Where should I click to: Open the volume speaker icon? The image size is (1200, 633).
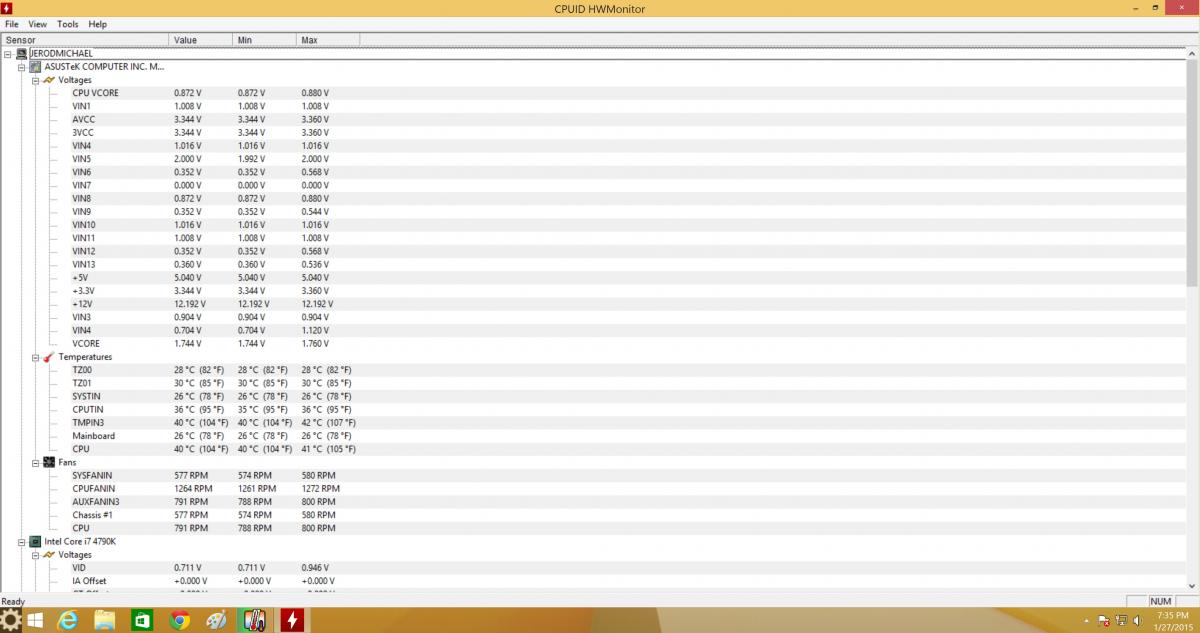coord(1138,621)
